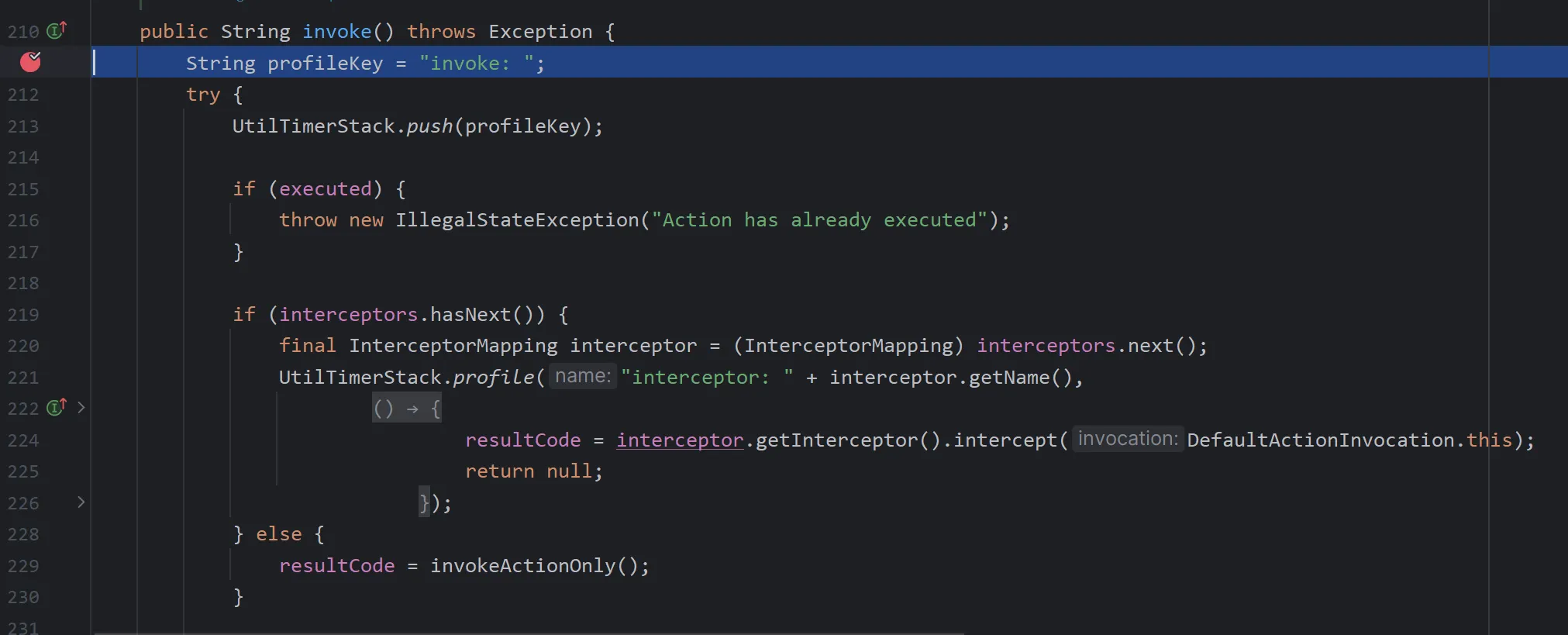Screen dimensions: 1568x635
Task: Click the horizontal scrollbar under the editor
Action: point(529,633)
